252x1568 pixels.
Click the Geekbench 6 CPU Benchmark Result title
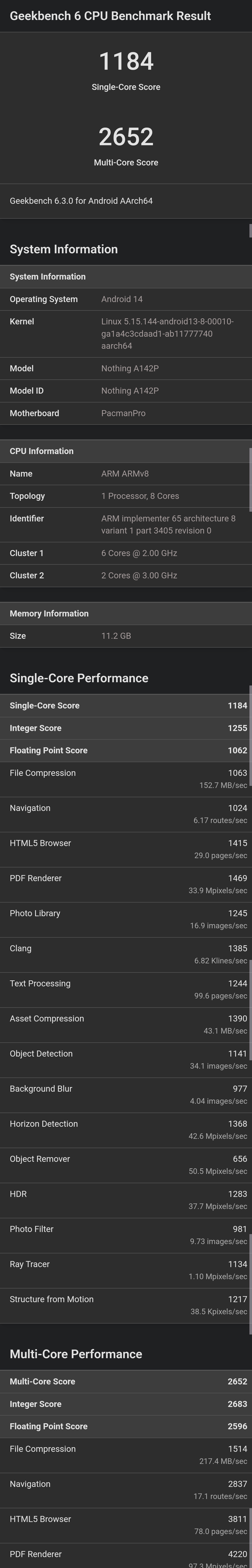point(110,16)
